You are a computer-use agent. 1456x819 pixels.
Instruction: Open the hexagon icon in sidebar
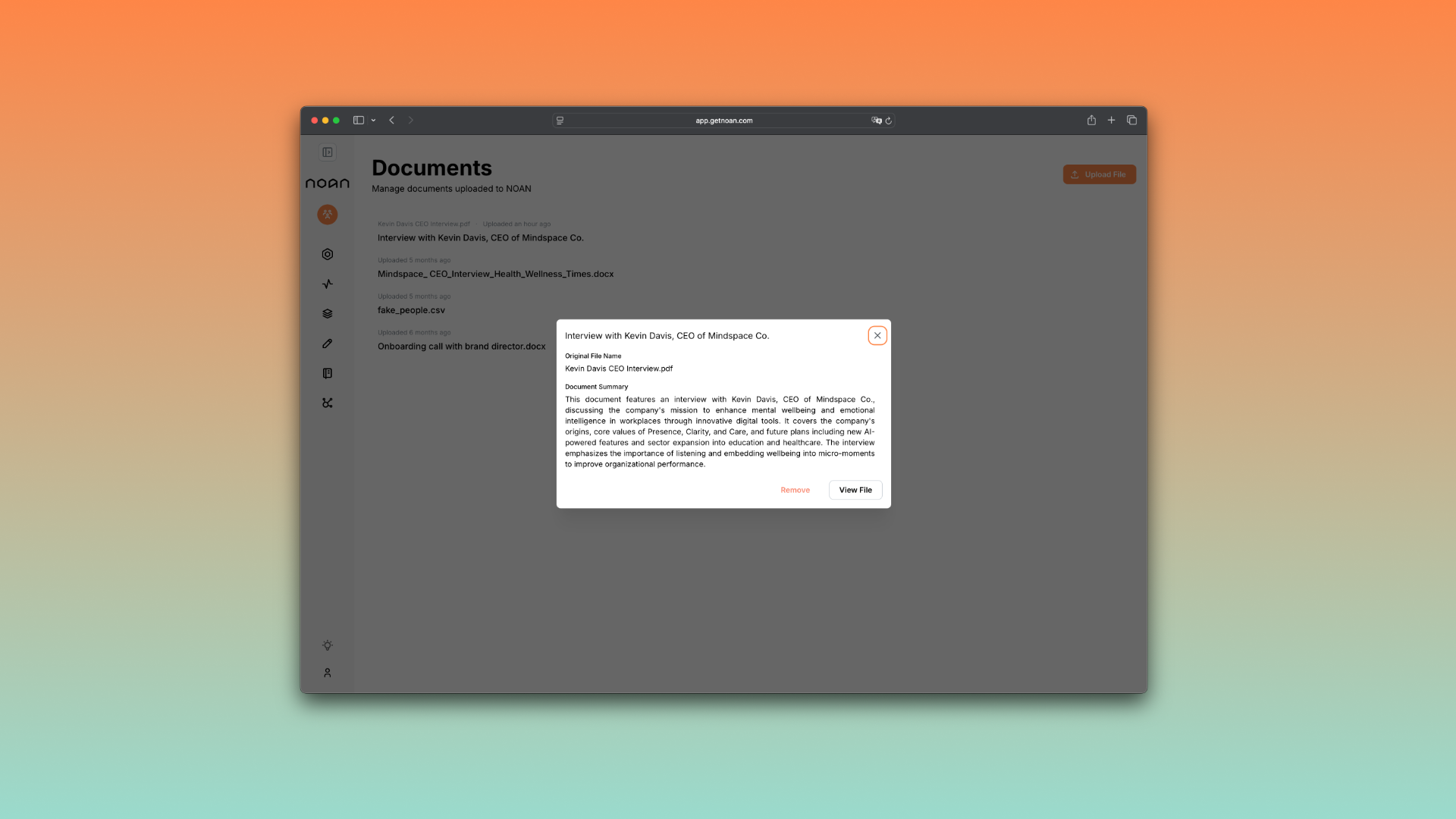coord(328,255)
